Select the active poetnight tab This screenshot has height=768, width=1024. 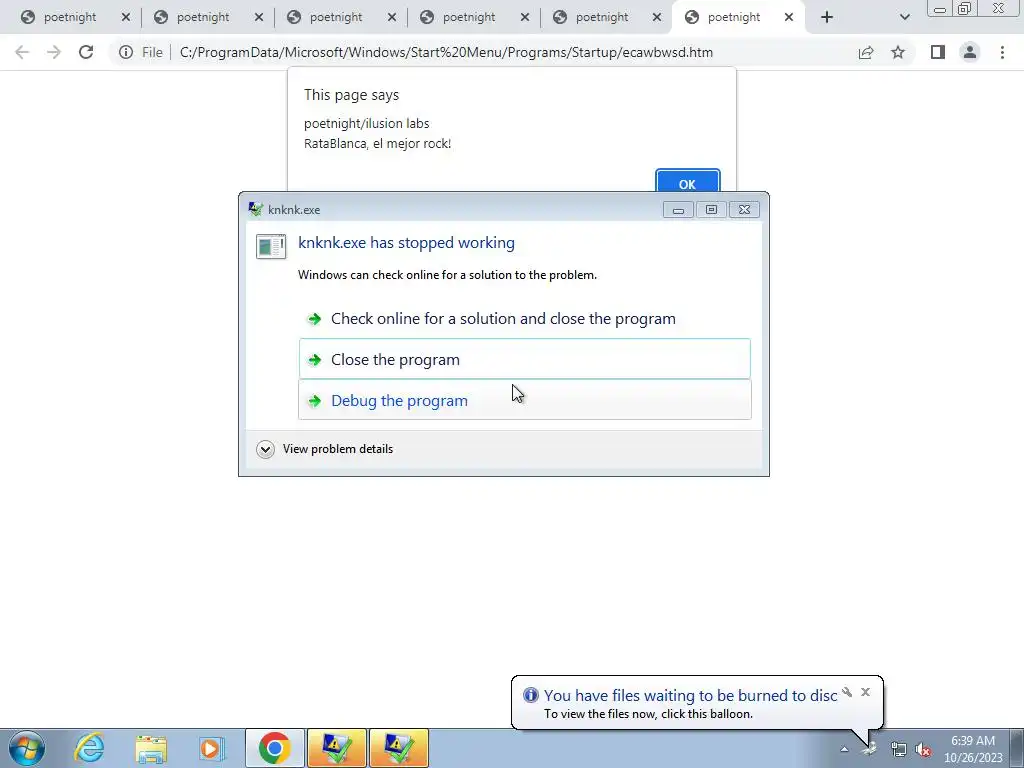pyautogui.click(x=733, y=17)
